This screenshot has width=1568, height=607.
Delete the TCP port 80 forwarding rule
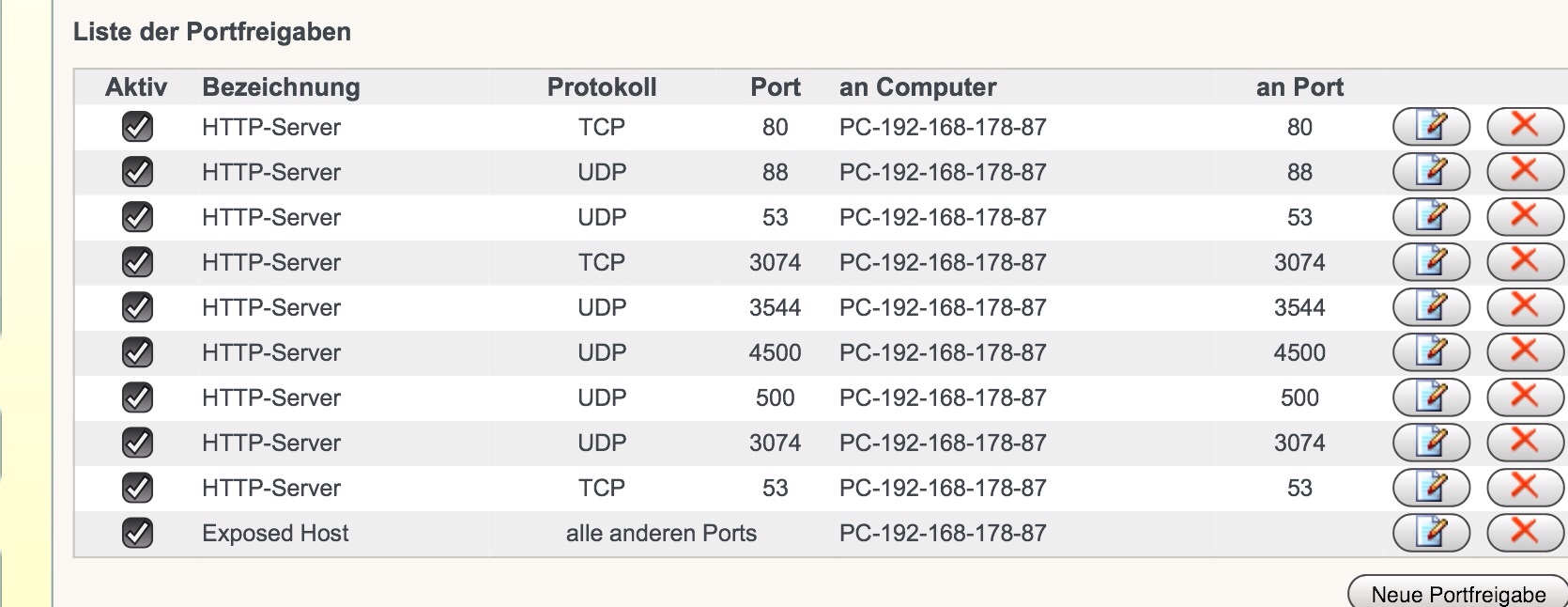click(1524, 126)
